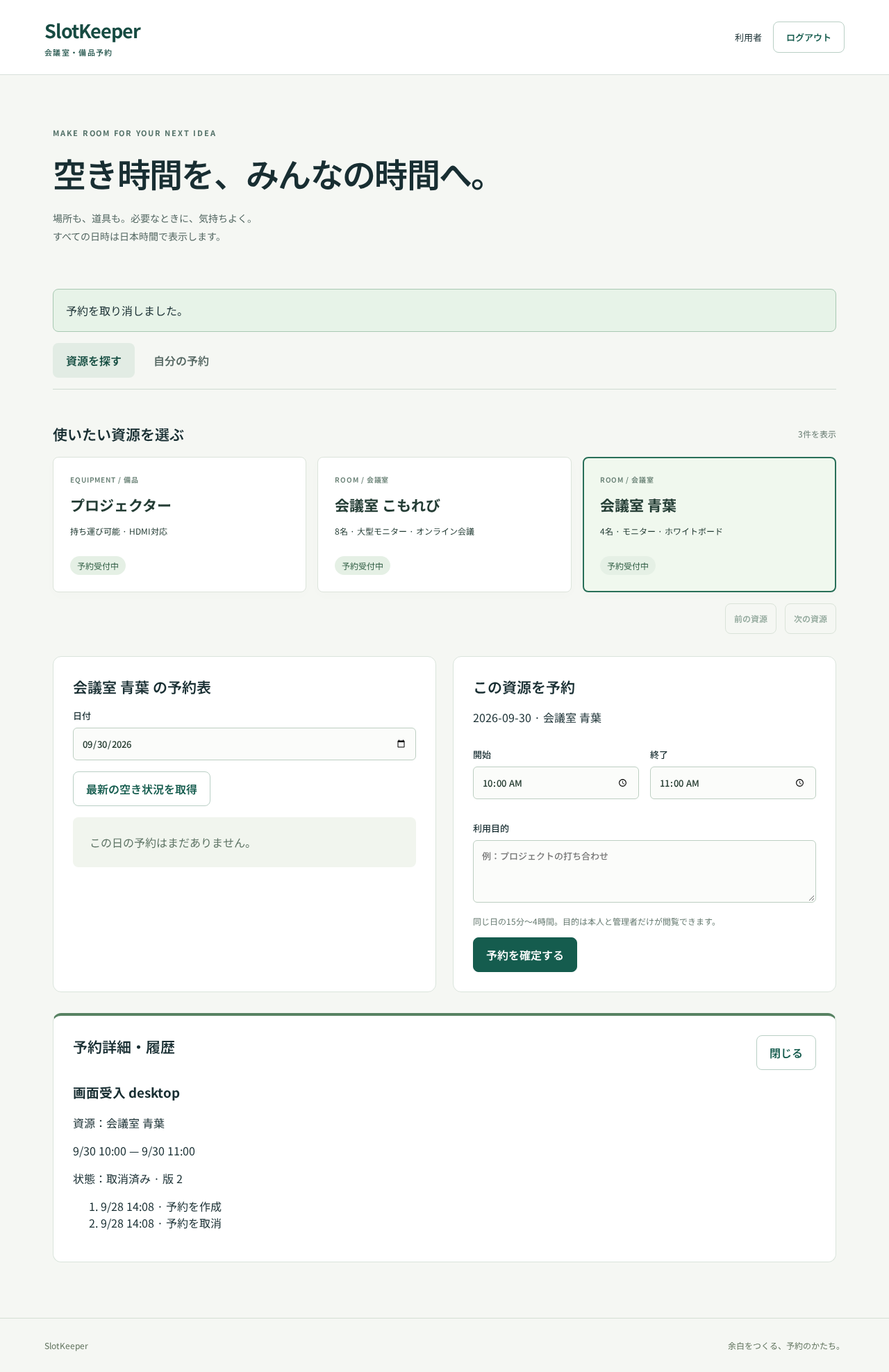Go to previous resource with 前の資源
This screenshot has height=1372, width=889.
coord(751,619)
